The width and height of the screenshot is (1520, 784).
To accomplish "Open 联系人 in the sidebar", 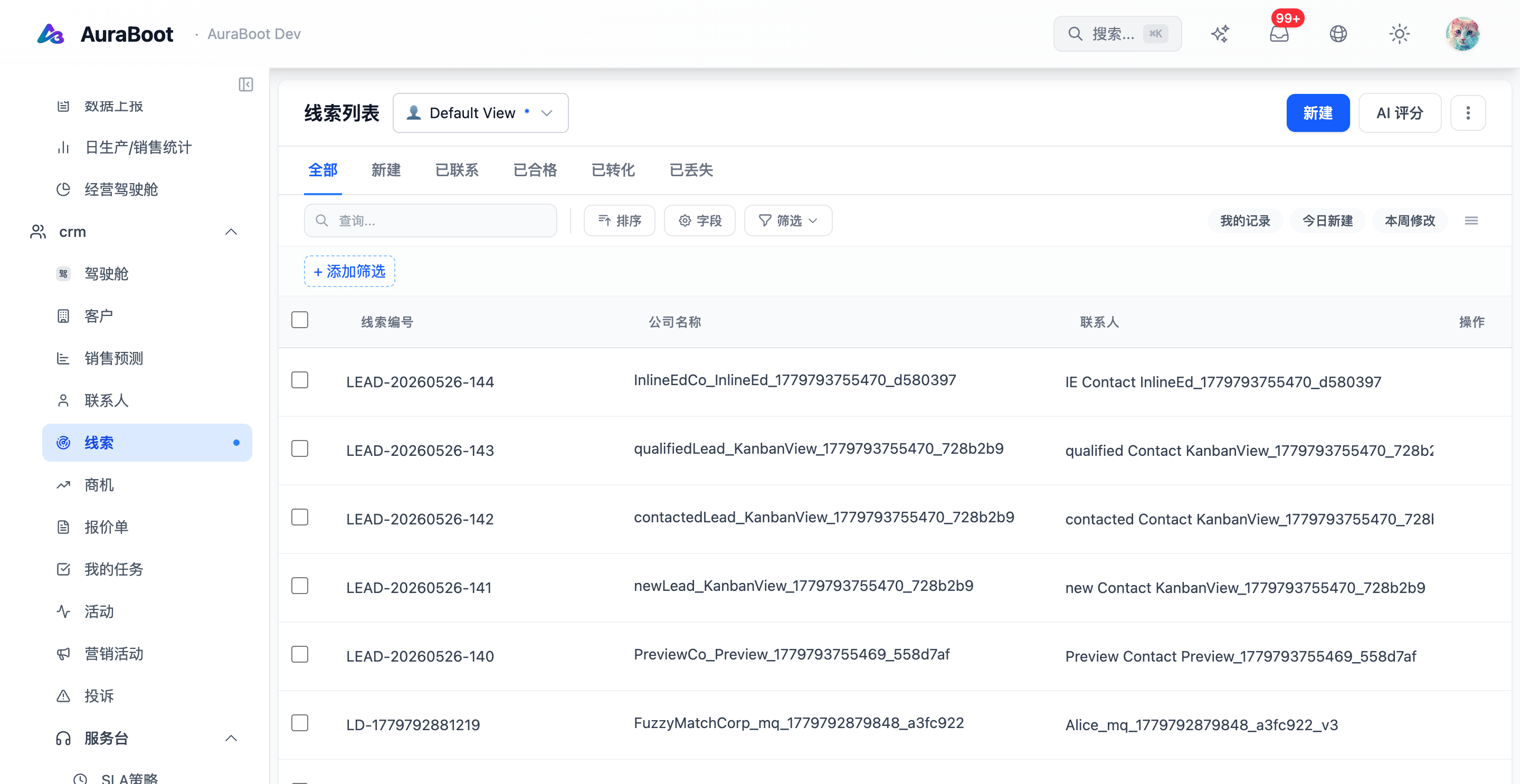I will click(x=147, y=400).
